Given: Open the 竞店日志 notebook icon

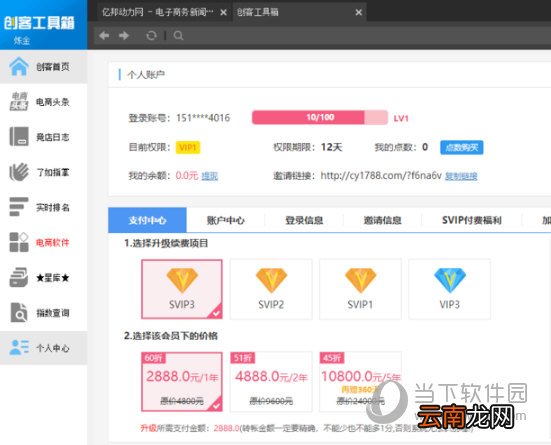Looking at the screenshot, I should click(x=19, y=137).
